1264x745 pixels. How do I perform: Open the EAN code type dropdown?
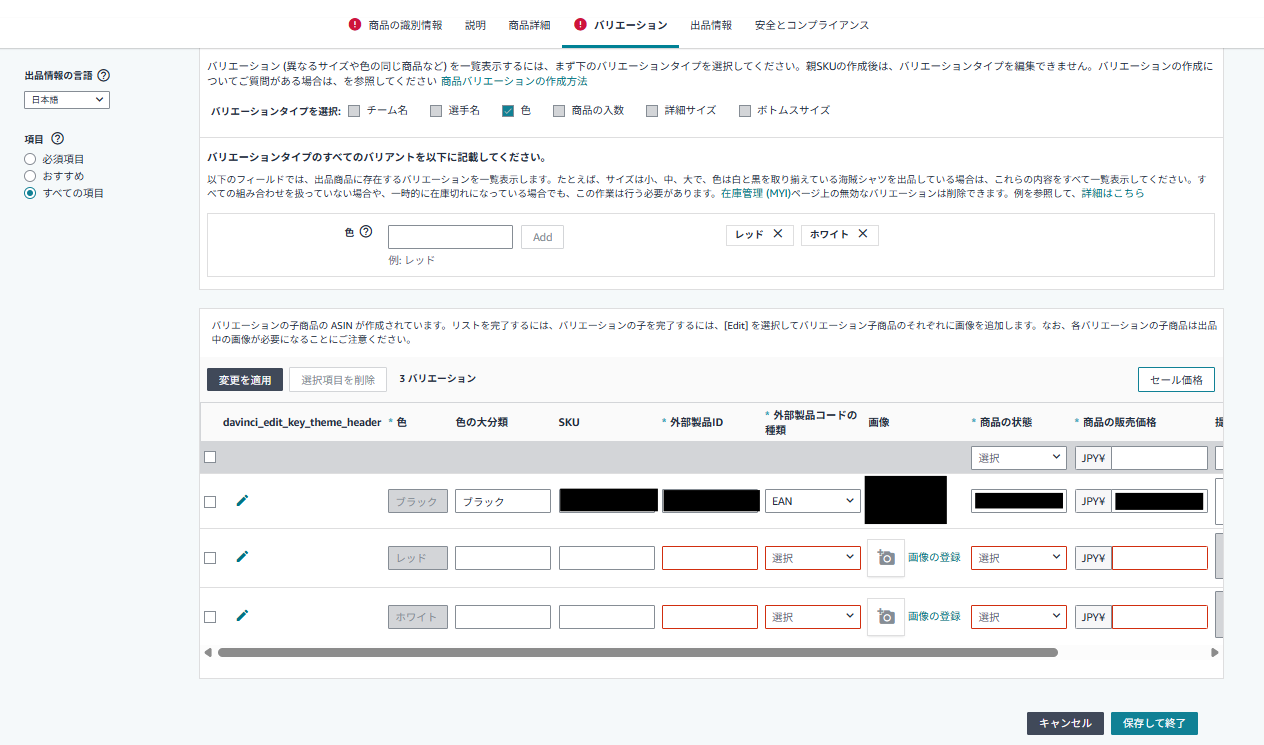(x=813, y=501)
